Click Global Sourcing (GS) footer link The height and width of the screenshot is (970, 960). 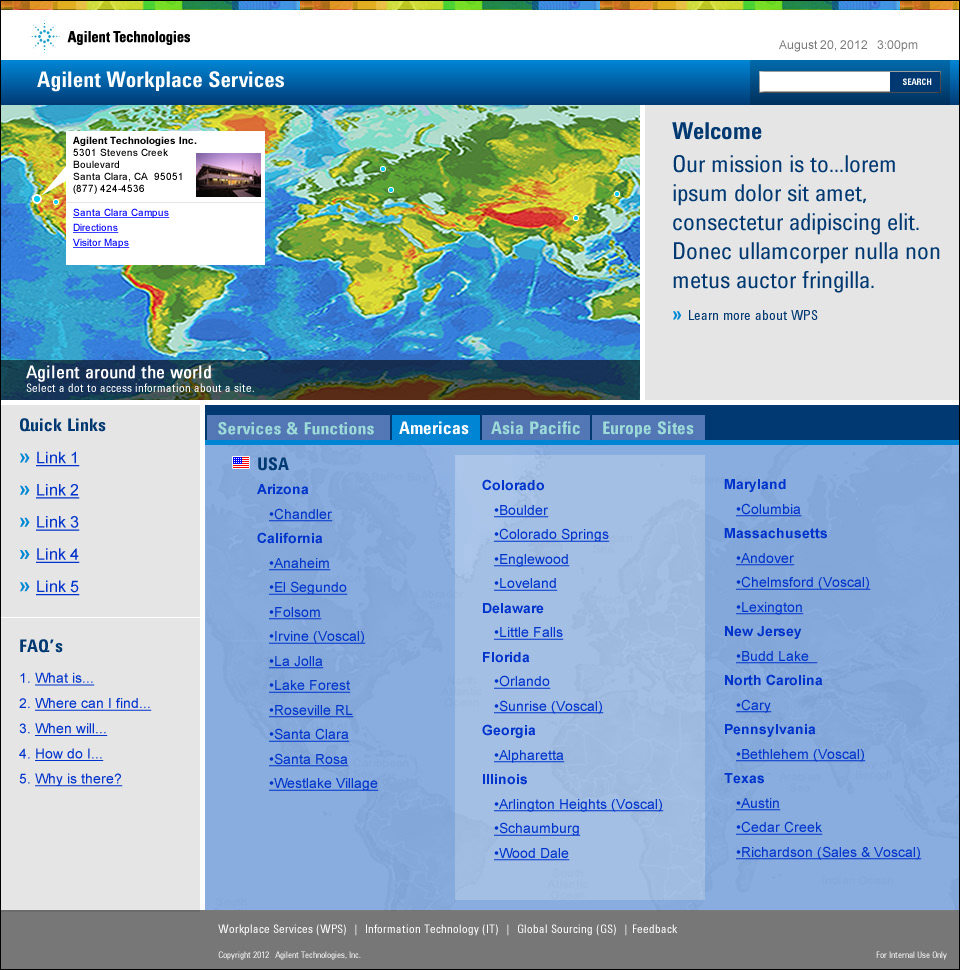click(x=567, y=929)
